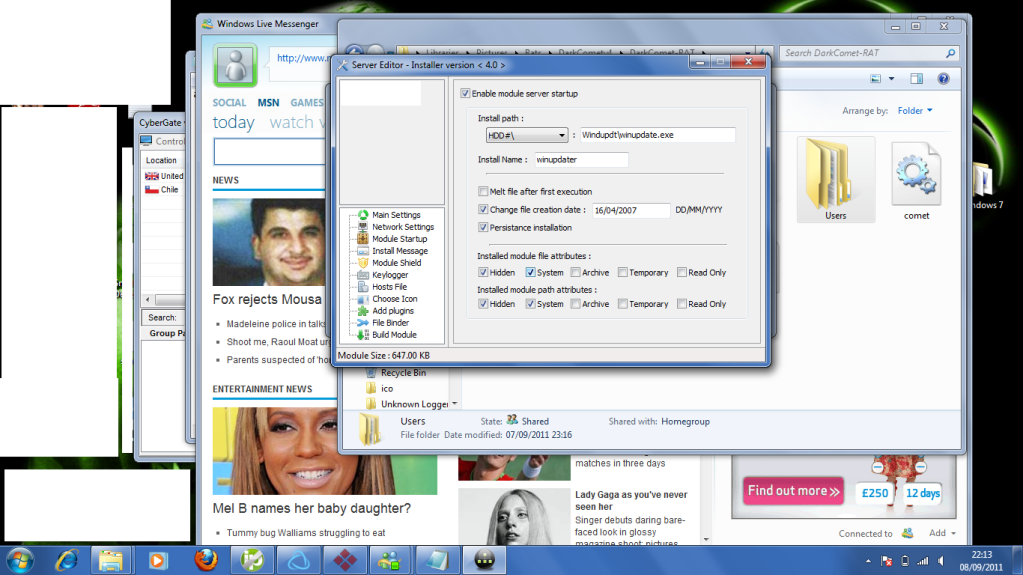Click Messenger network icon beside Connected to
The width and height of the screenshot is (1023, 575).
point(908,533)
